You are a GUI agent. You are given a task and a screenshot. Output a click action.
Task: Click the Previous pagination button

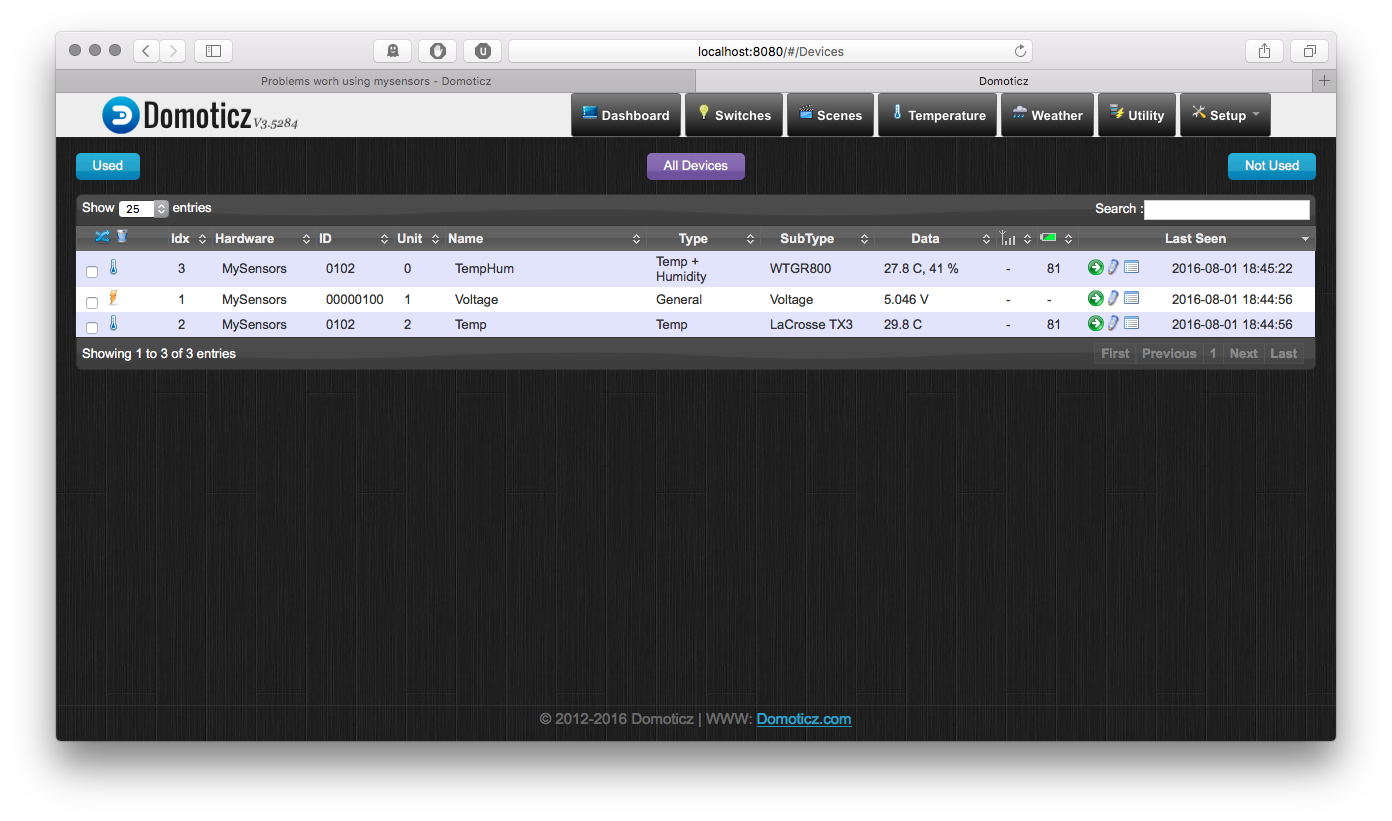tap(1169, 353)
